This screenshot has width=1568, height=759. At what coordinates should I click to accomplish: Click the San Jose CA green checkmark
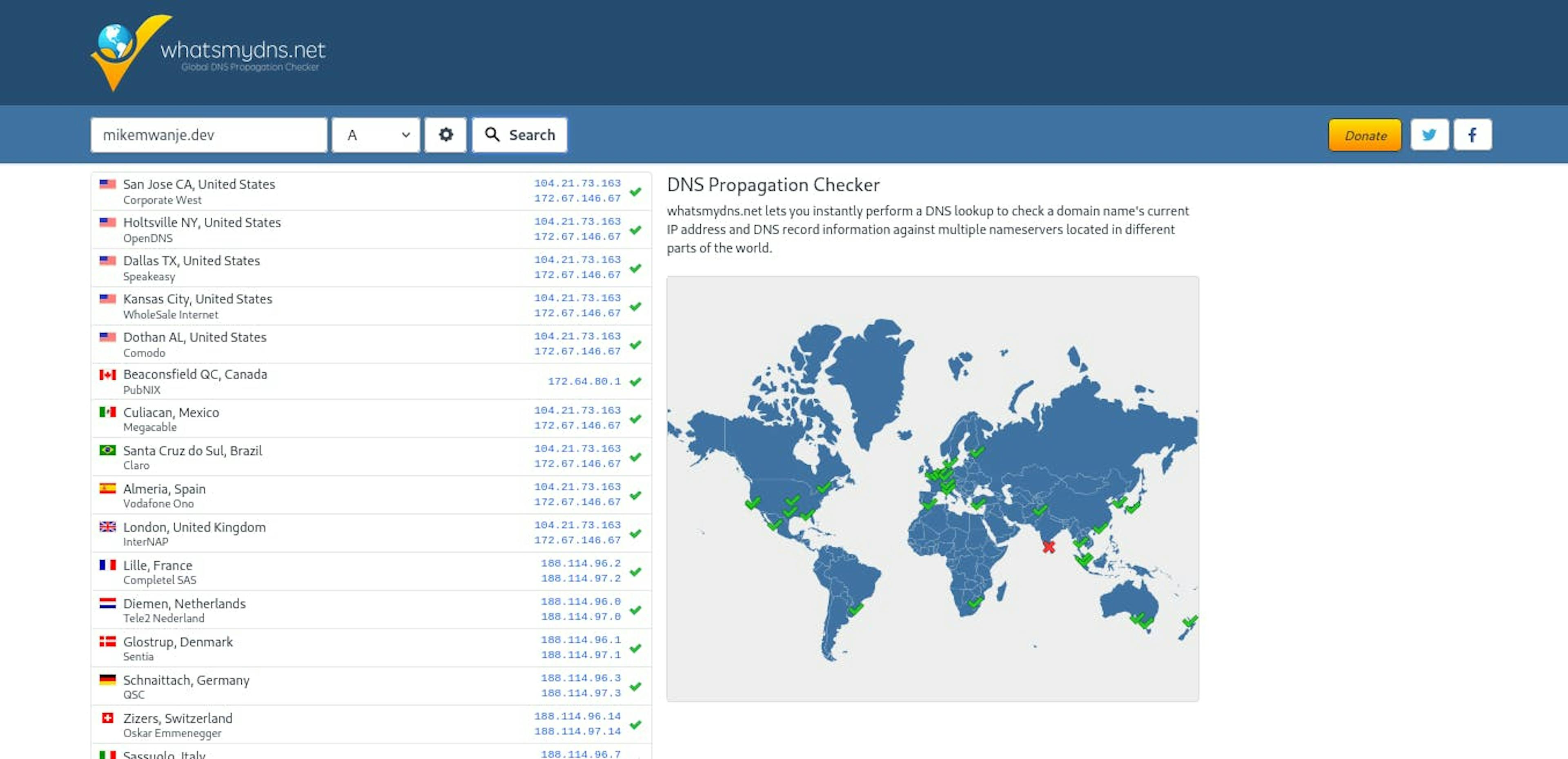635,192
